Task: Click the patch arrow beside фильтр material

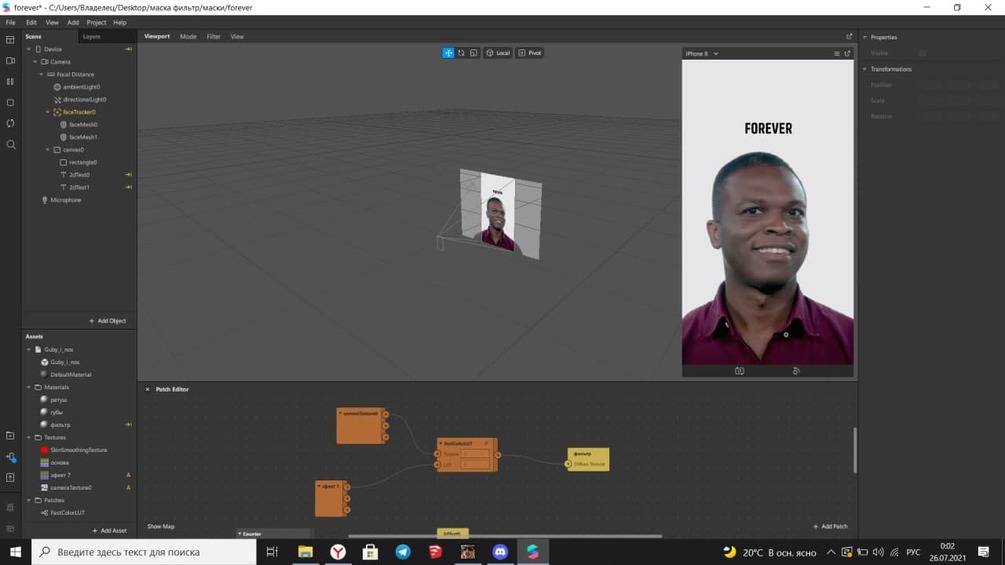Action: click(x=128, y=425)
